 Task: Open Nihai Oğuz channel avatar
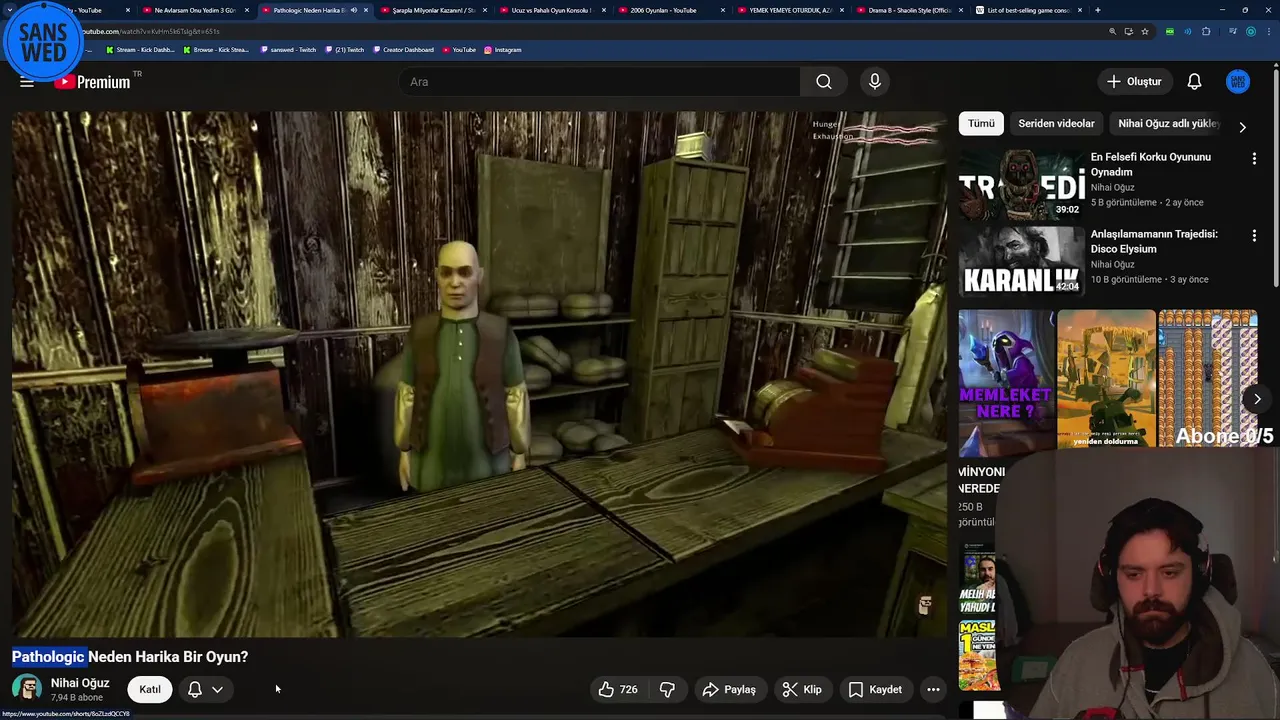point(27,689)
